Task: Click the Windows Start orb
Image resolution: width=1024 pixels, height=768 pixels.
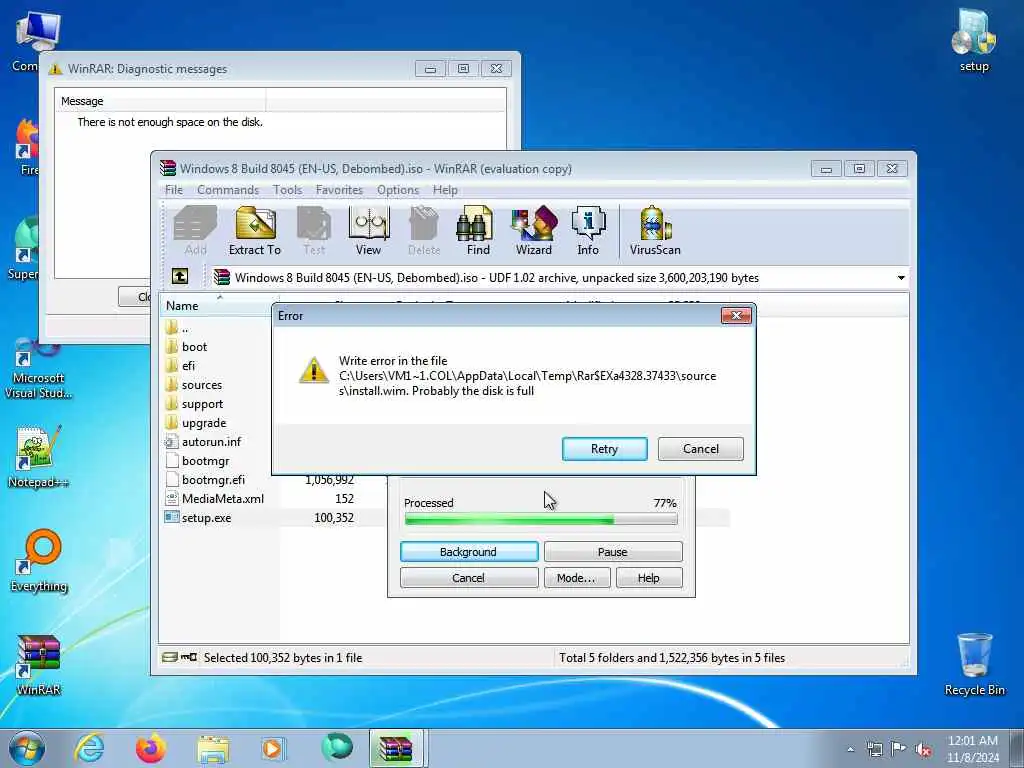Action: [x=27, y=748]
